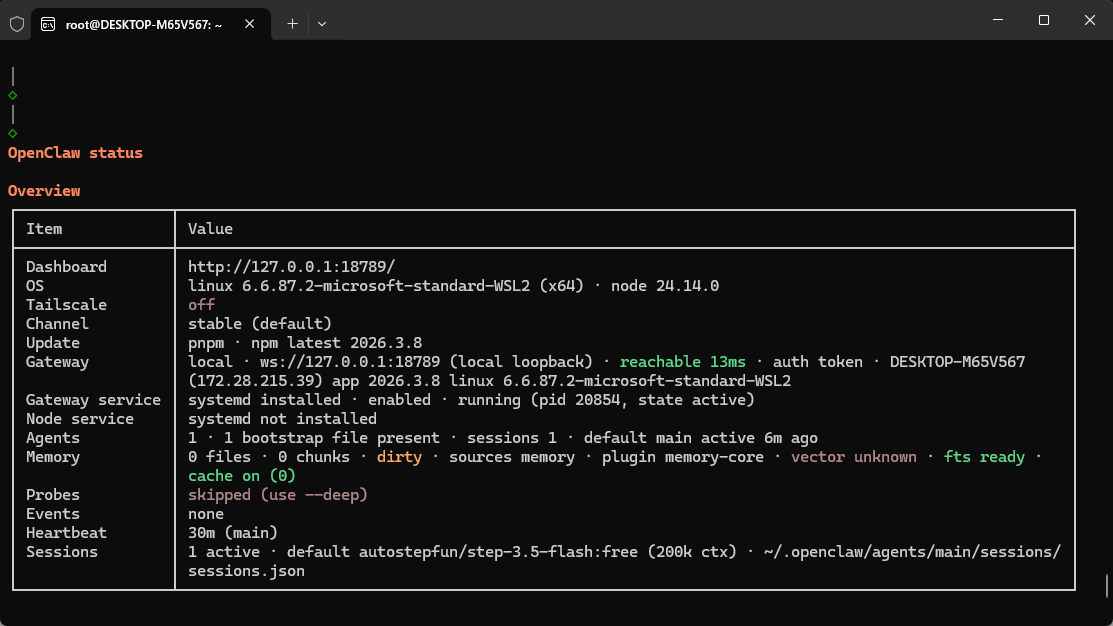The height and width of the screenshot is (626, 1113).
Task: Click the Agents row label
Action: 53,438
